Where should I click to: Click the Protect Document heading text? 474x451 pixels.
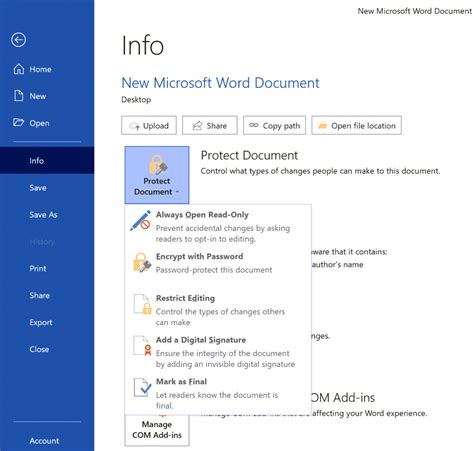point(249,155)
